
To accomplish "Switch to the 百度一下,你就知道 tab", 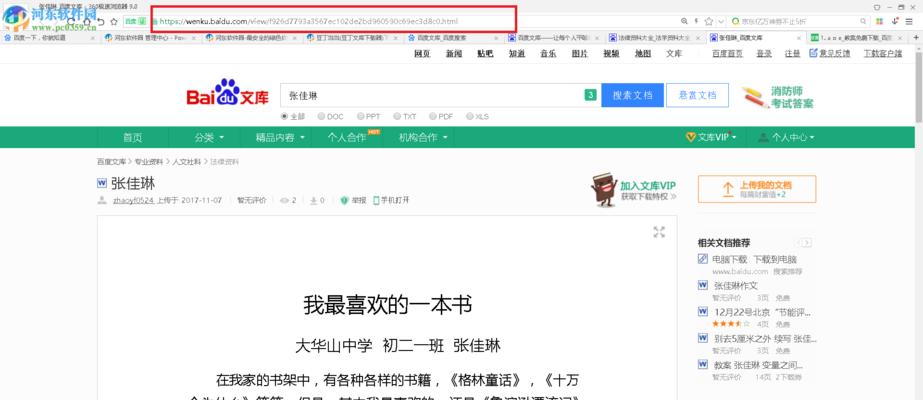I will [x=48, y=38].
